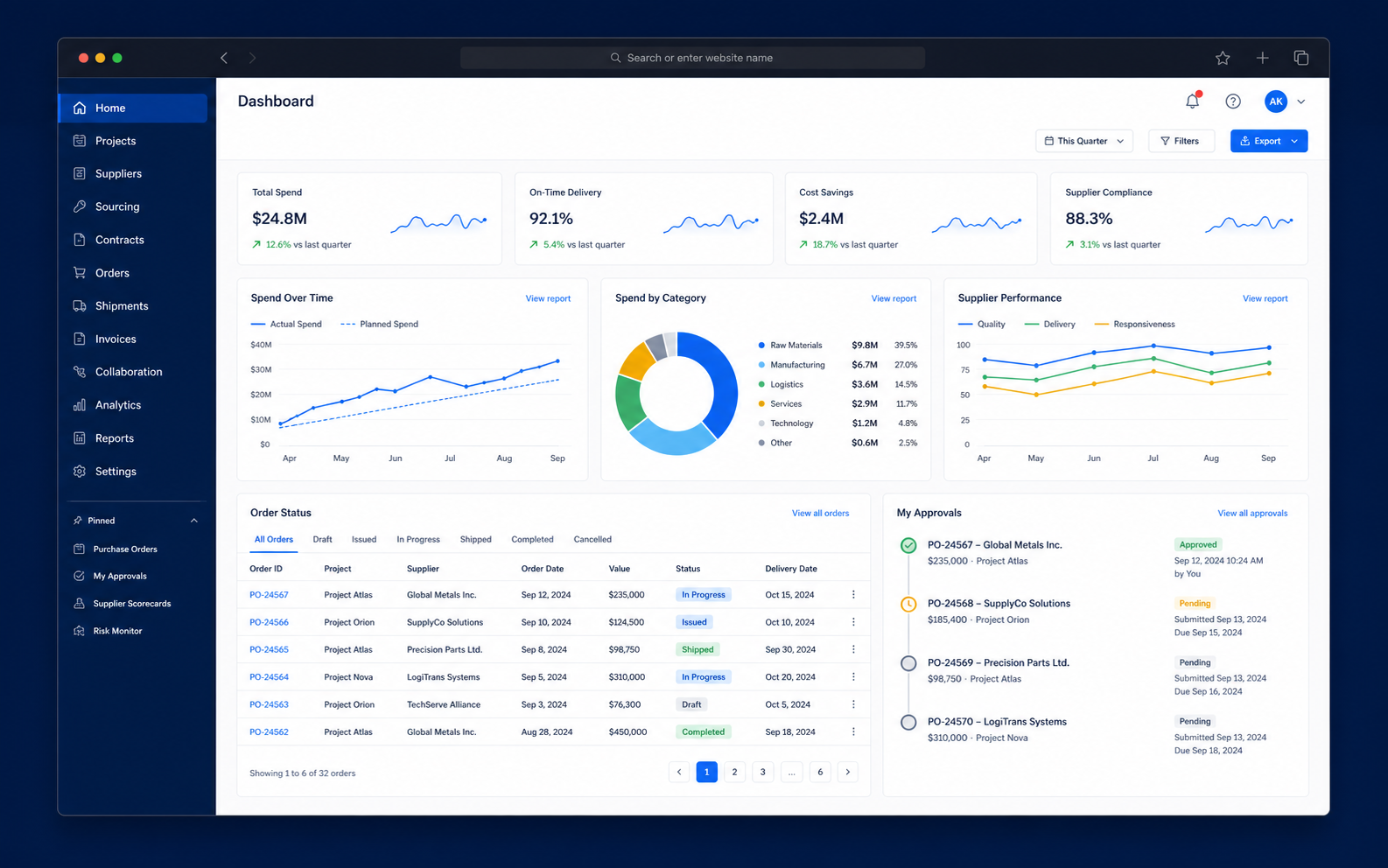Expand the Export button dropdown
This screenshot has height=868, width=1388.
pos(1295,141)
